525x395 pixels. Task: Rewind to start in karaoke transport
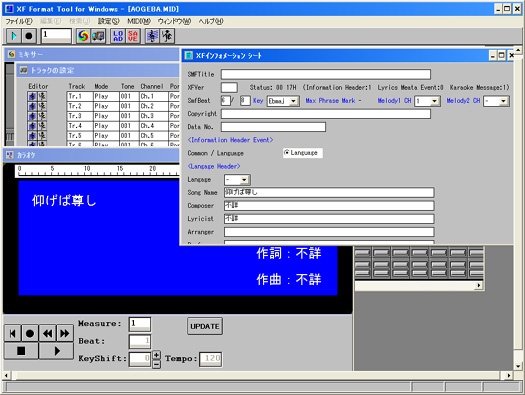pos(12,333)
